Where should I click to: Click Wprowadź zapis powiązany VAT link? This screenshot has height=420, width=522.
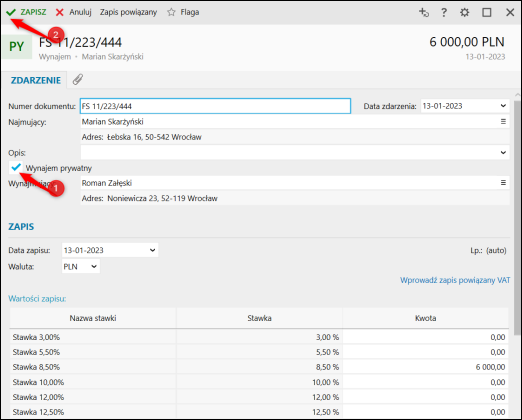point(455,280)
